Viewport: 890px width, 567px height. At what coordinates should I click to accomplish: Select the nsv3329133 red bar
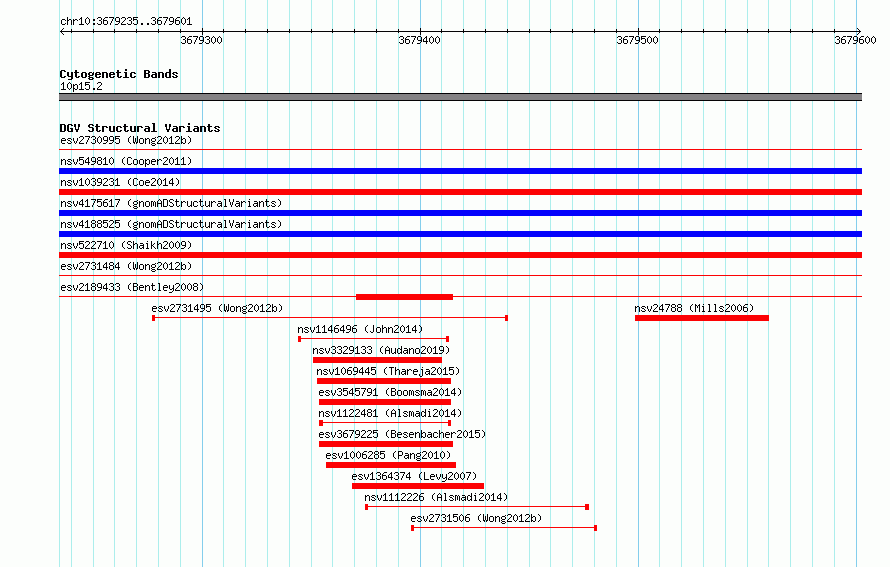377,360
